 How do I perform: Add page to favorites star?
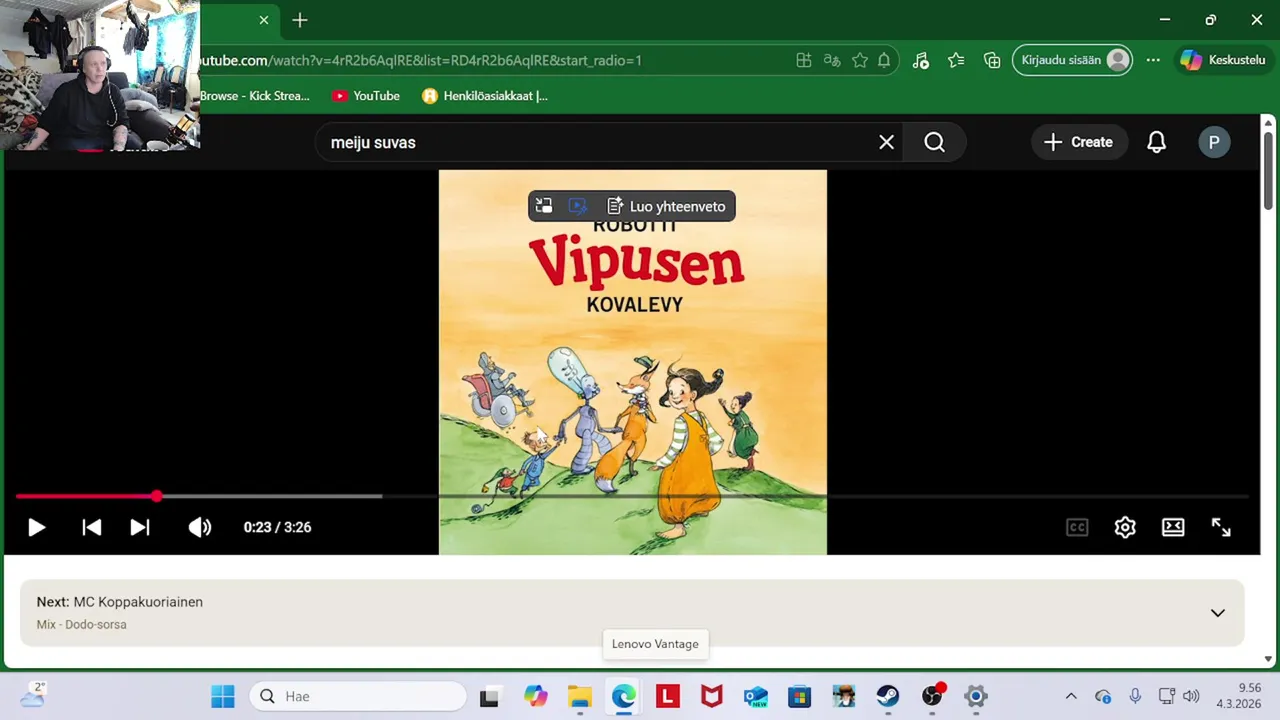coord(860,60)
